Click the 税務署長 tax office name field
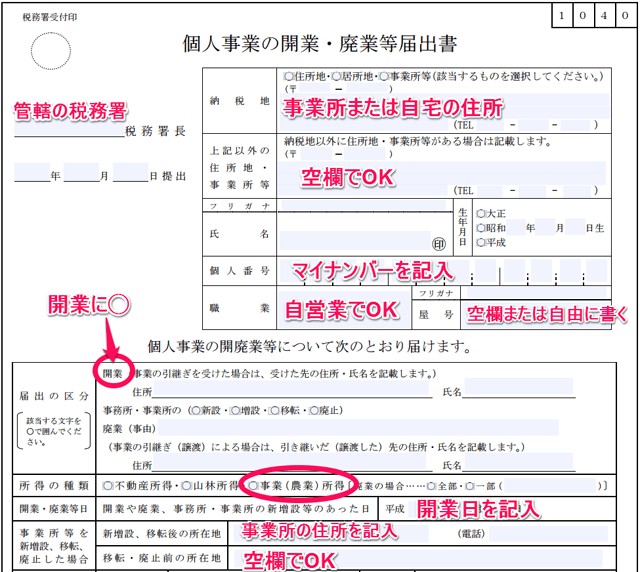This screenshot has height=572, width=640. (x=70, y=131)
